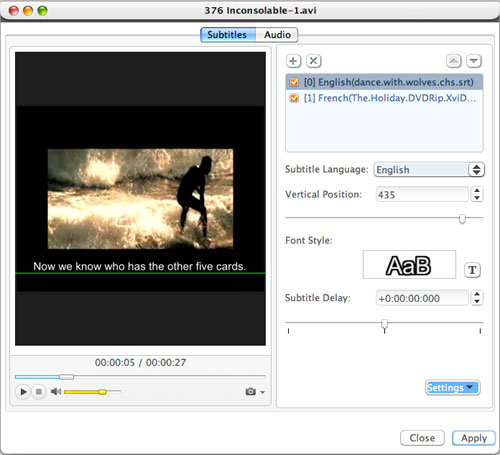
Task: Uncheck the English dance.with.wolves subtitle checkbox
Action: pos(294,82)
